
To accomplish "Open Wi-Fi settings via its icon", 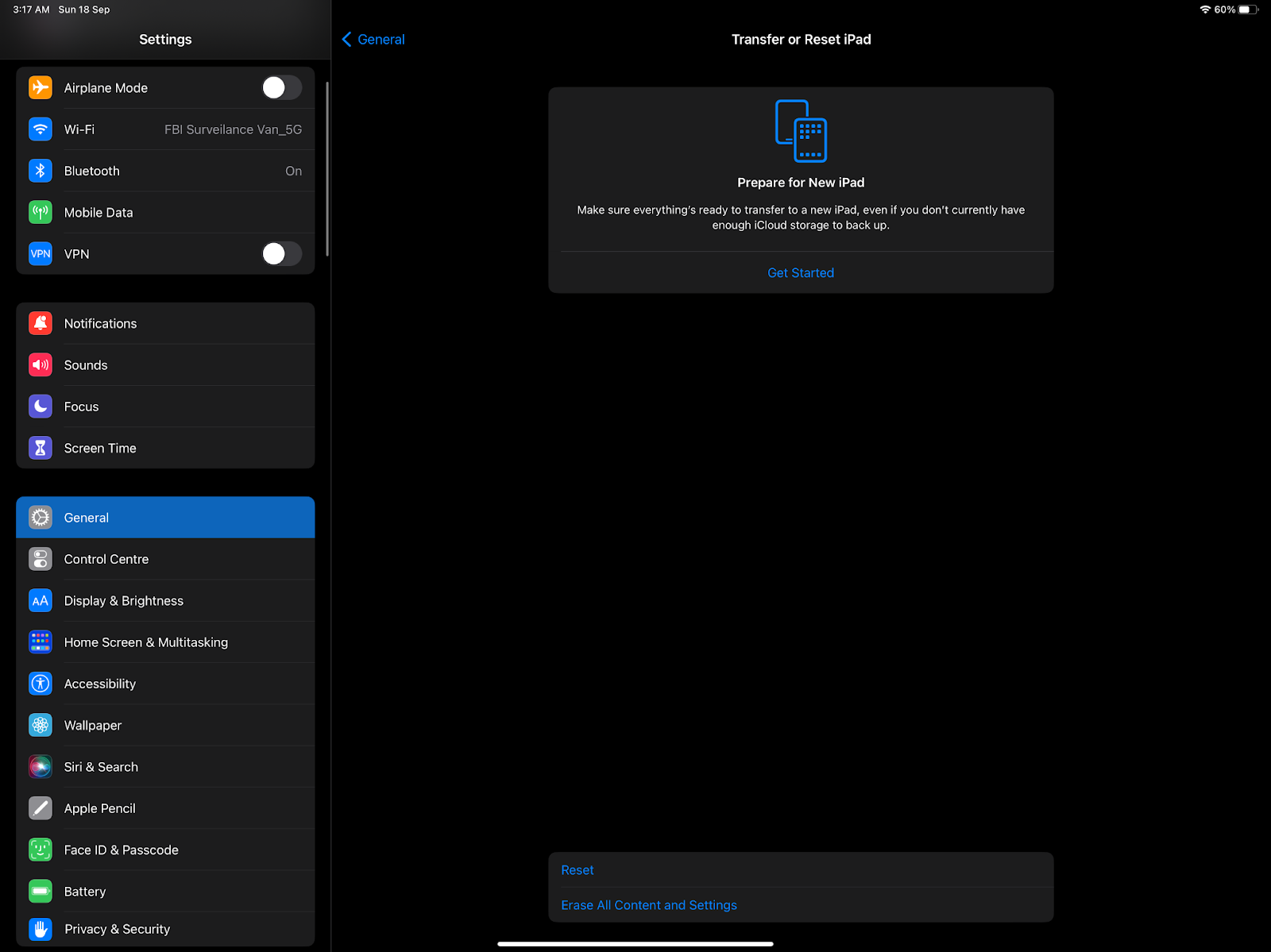I will coord(41,129).
